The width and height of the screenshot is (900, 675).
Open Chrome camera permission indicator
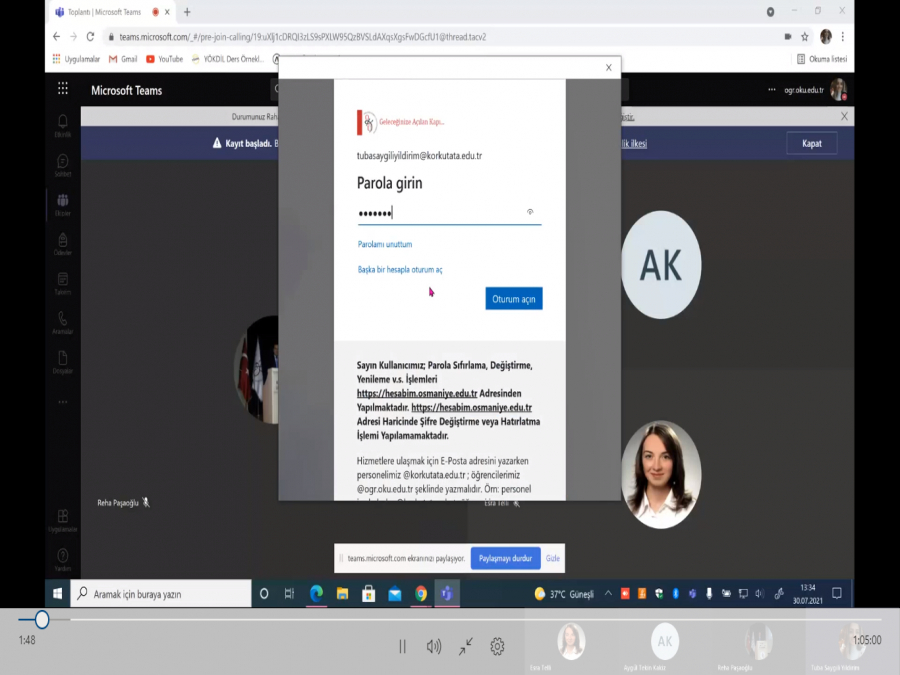pos(788,37)
